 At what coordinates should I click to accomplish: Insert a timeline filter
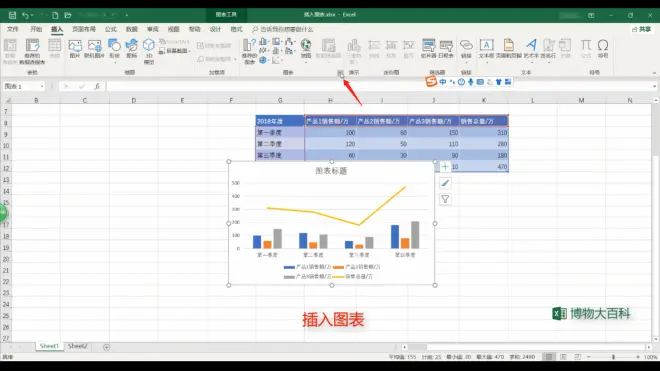coord(446,49)
